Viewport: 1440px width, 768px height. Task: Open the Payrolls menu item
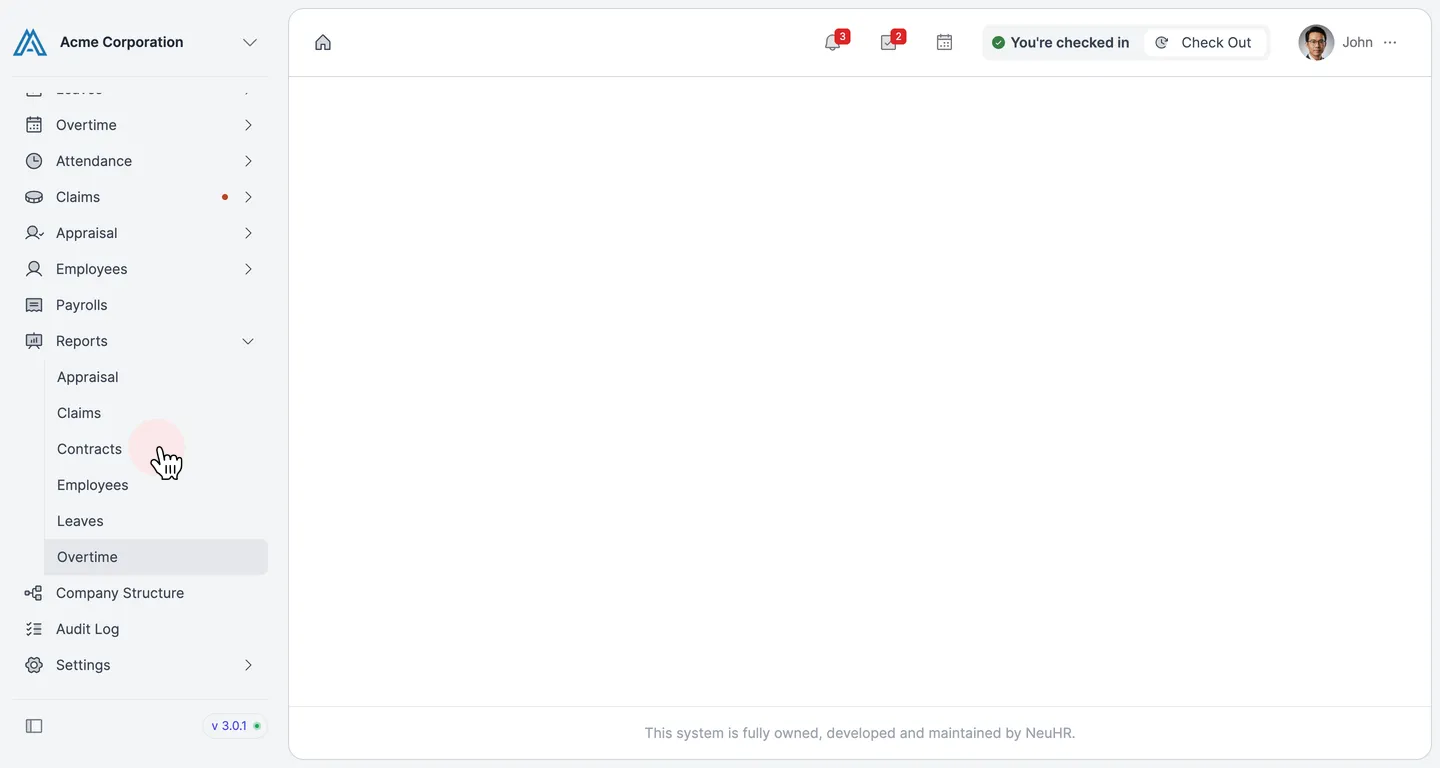click(x=140, y=305)
